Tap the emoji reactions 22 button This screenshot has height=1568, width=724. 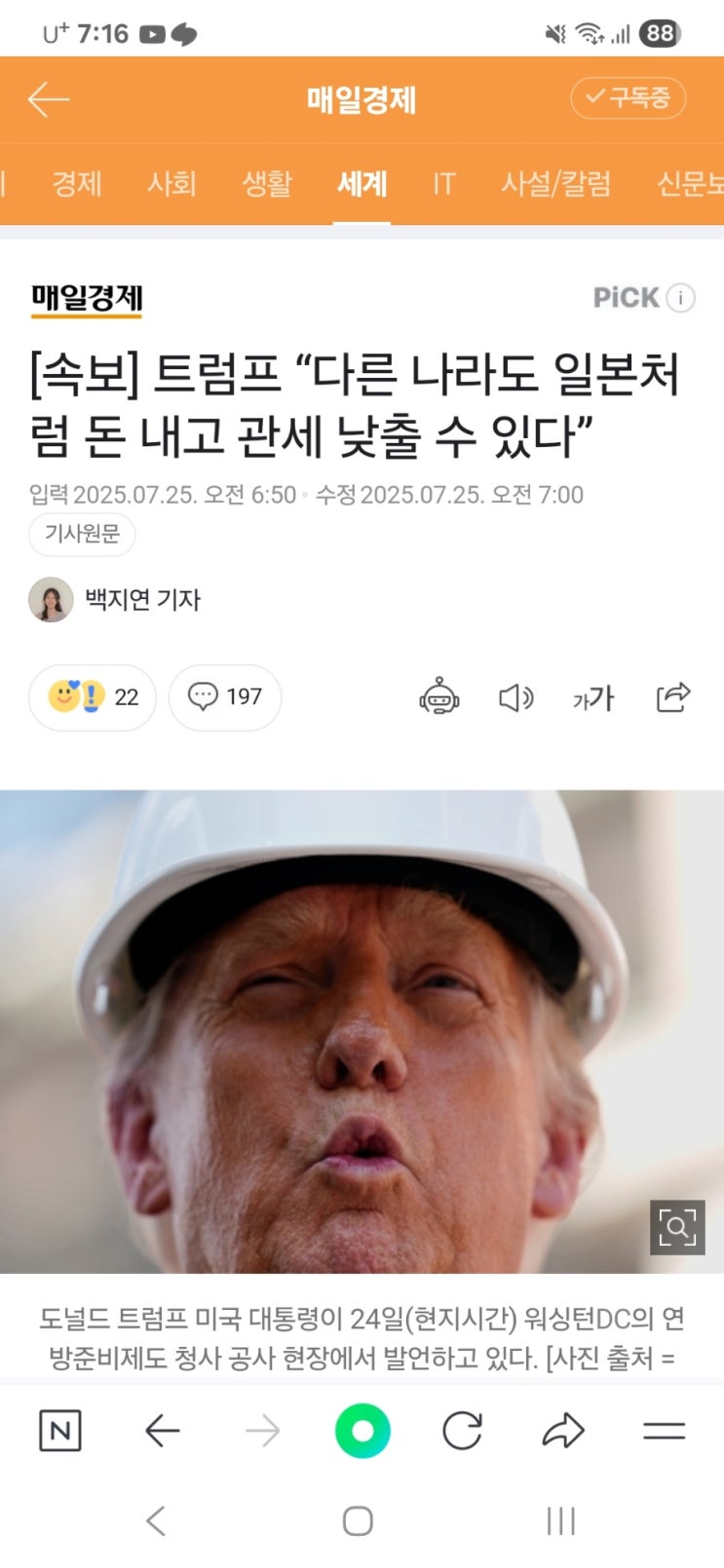click(93, 697)
